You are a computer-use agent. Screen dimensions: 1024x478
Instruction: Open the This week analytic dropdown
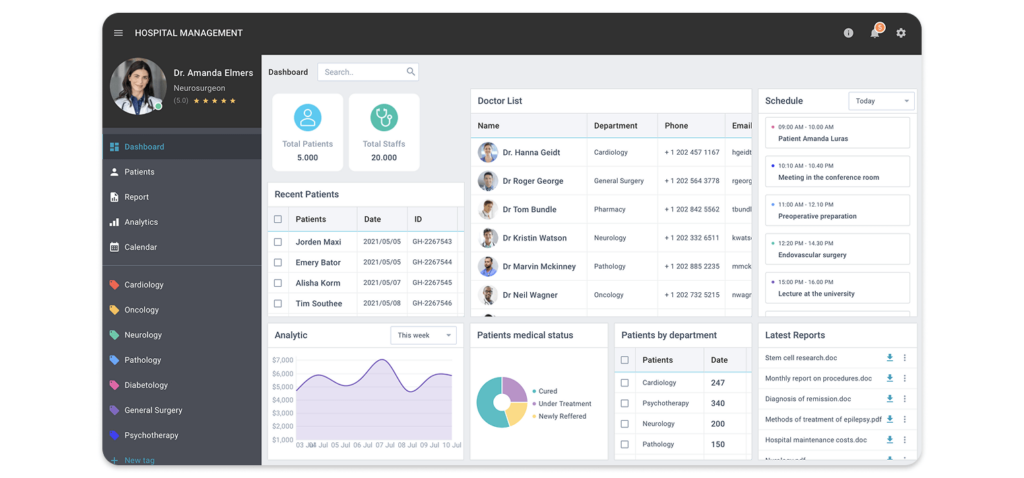coord(423,335)
